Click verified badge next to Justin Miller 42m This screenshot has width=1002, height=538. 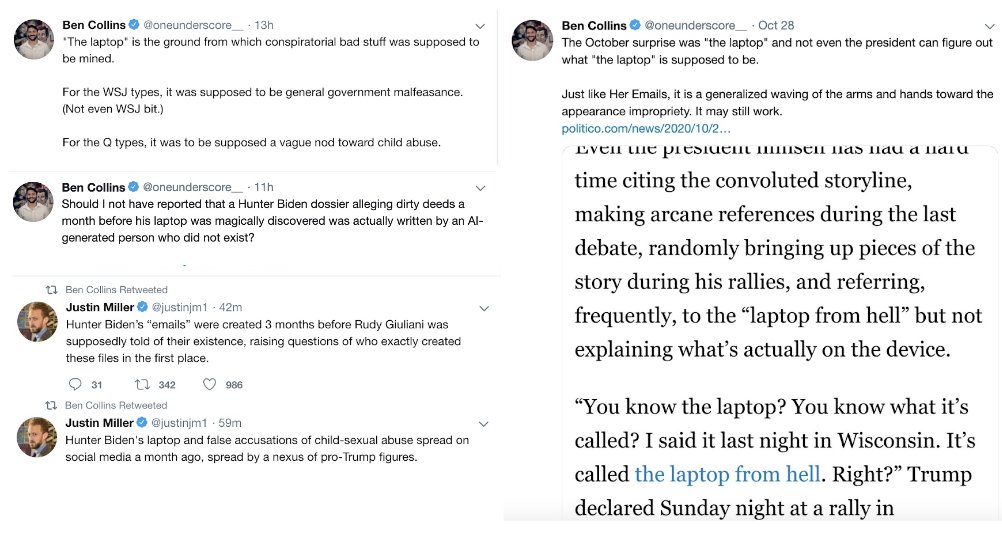point(143,307)
